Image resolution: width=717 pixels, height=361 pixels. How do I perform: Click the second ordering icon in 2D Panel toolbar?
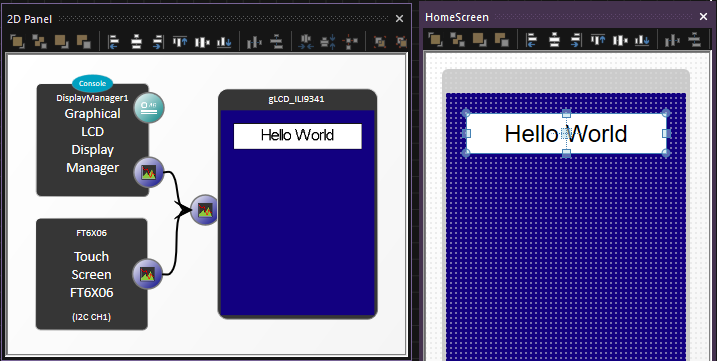pos(39,42)
